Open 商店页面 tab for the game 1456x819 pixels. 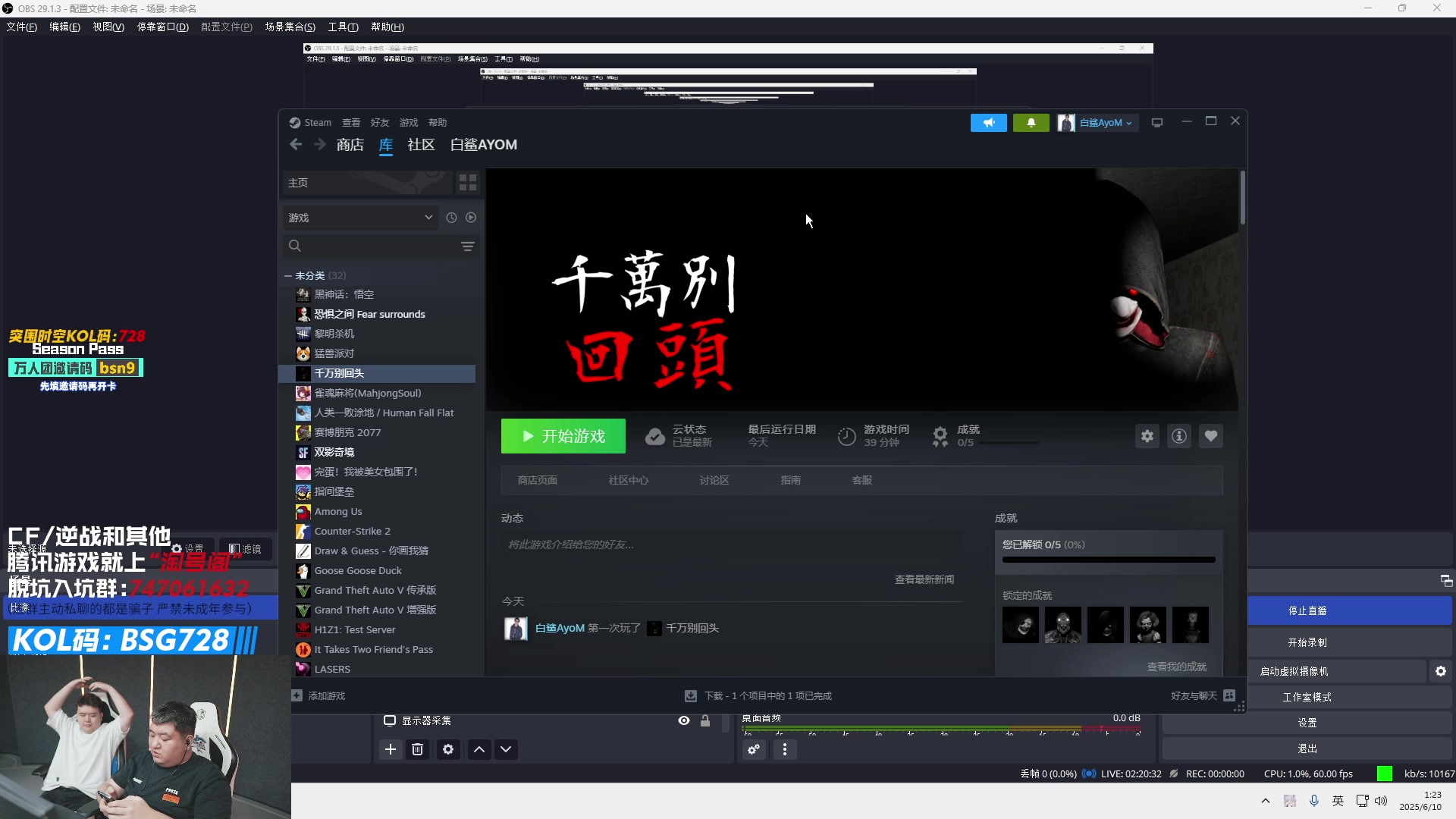pos(537,480)
